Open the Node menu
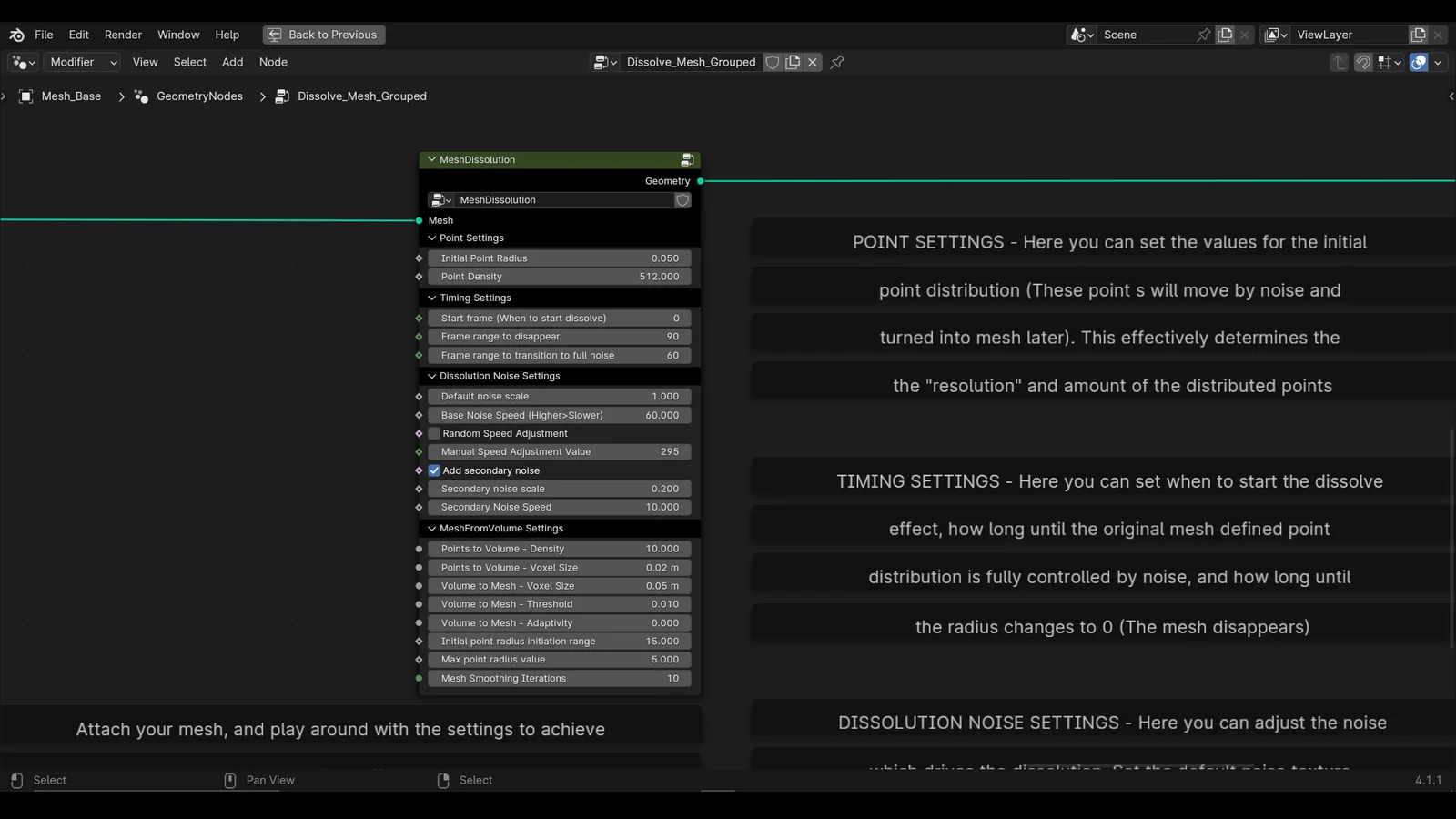The height and width of the screenshot is (819, 1456). pos(272,62)
